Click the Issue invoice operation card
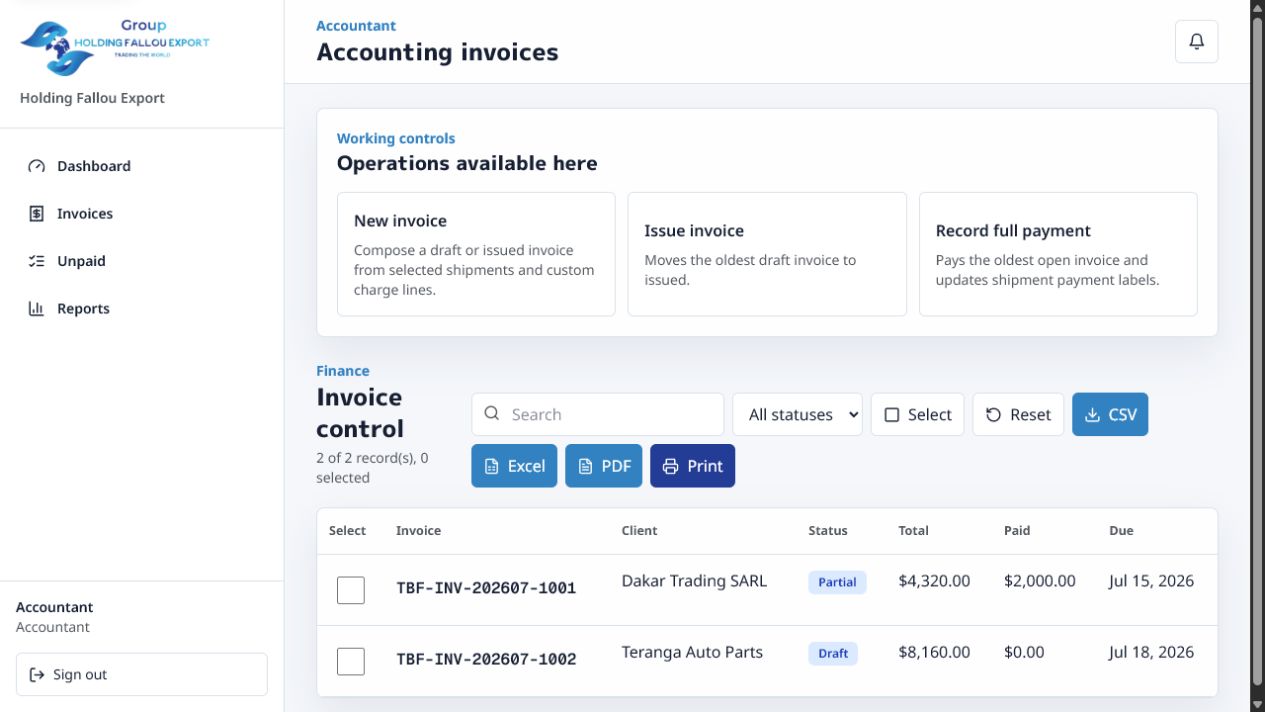The height and width of the screenshot is (712, 1265). (x=767, y=254)
